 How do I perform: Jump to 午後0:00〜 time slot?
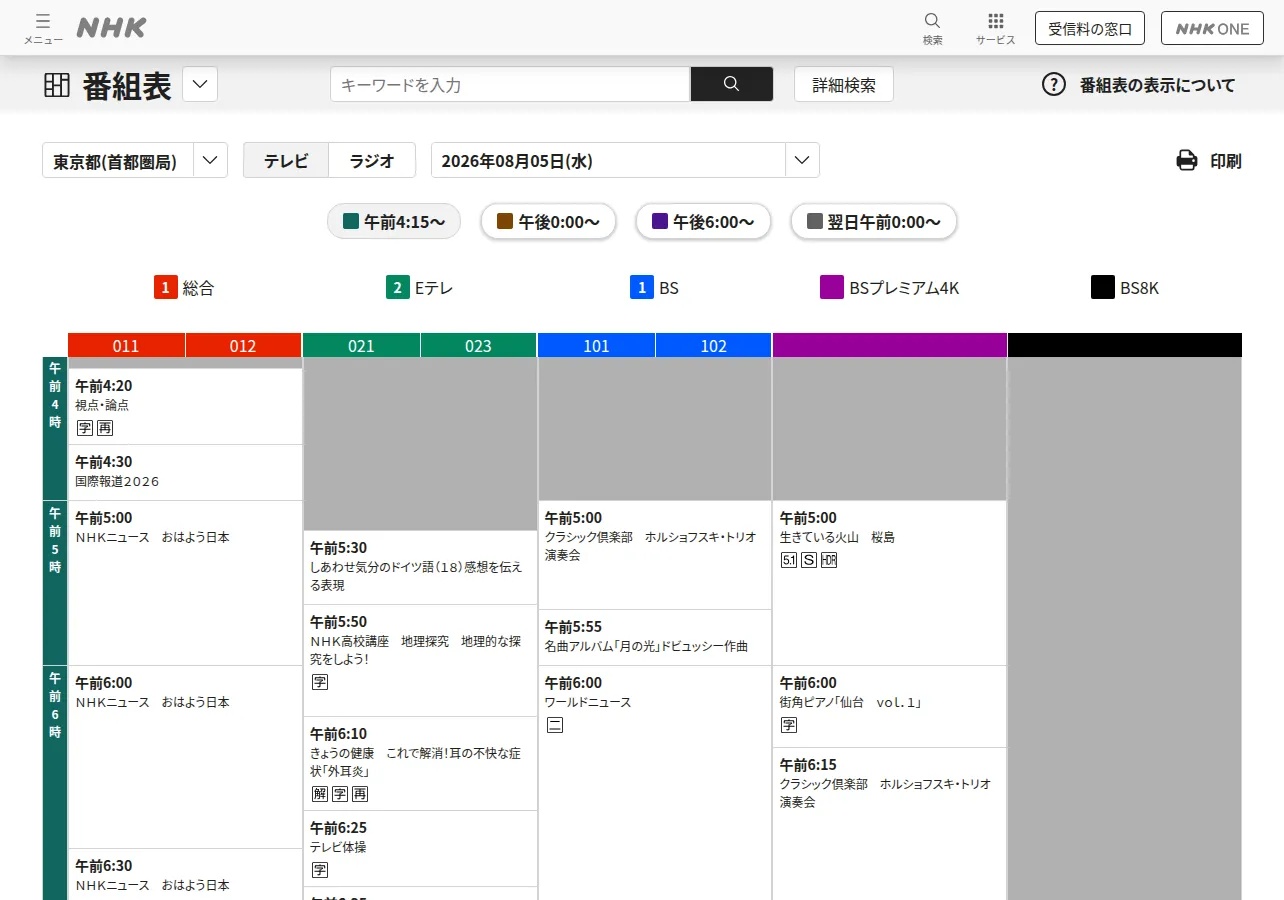(548, 221)
